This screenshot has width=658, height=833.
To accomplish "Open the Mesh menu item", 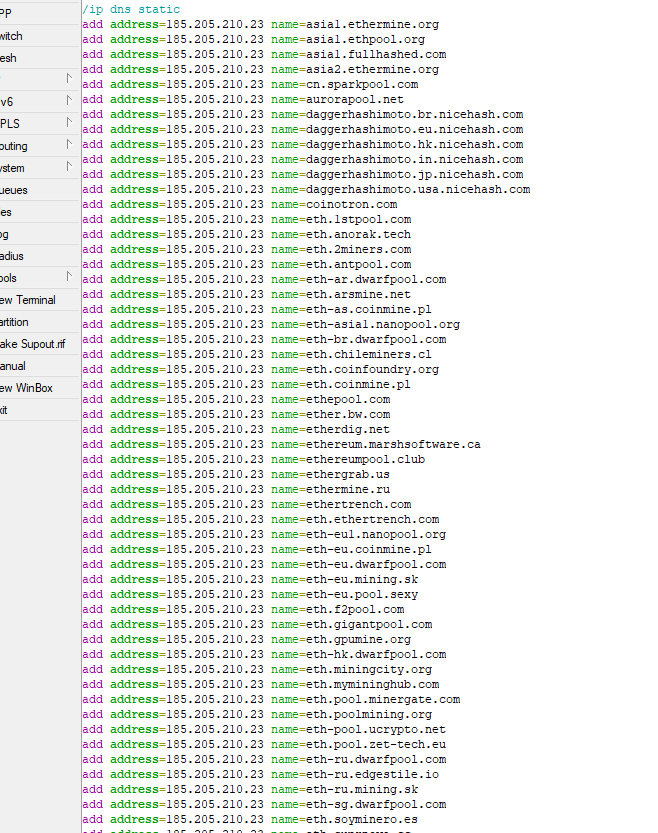I will [39, 58].
